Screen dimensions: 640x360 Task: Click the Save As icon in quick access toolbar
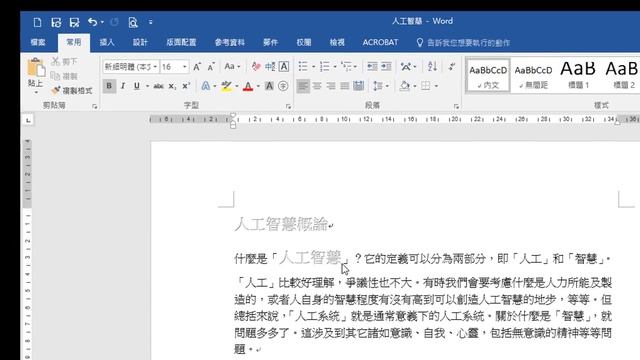[x=74, y=22]
